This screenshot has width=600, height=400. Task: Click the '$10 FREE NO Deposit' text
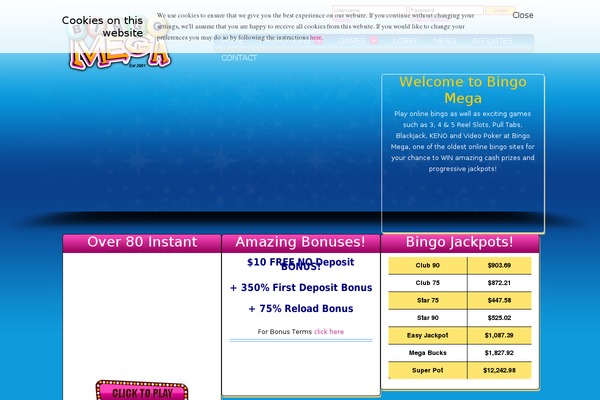(300, 262)
